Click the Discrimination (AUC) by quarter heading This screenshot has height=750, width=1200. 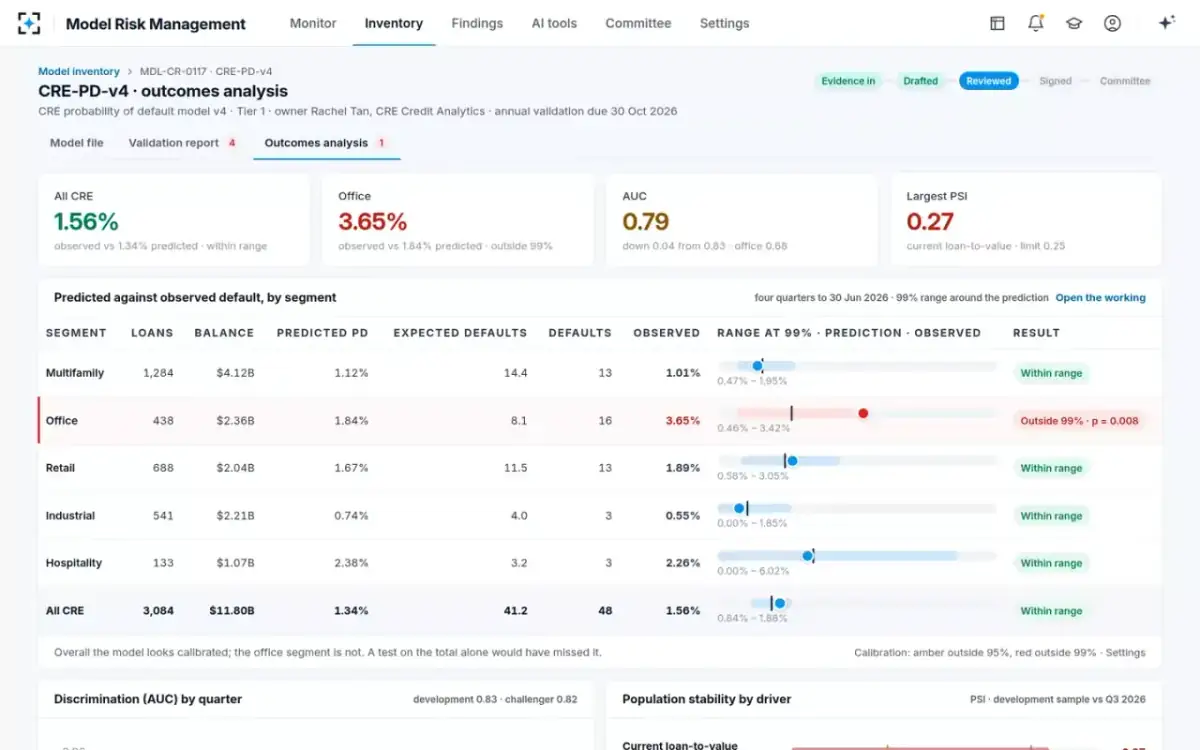point(148,699)
